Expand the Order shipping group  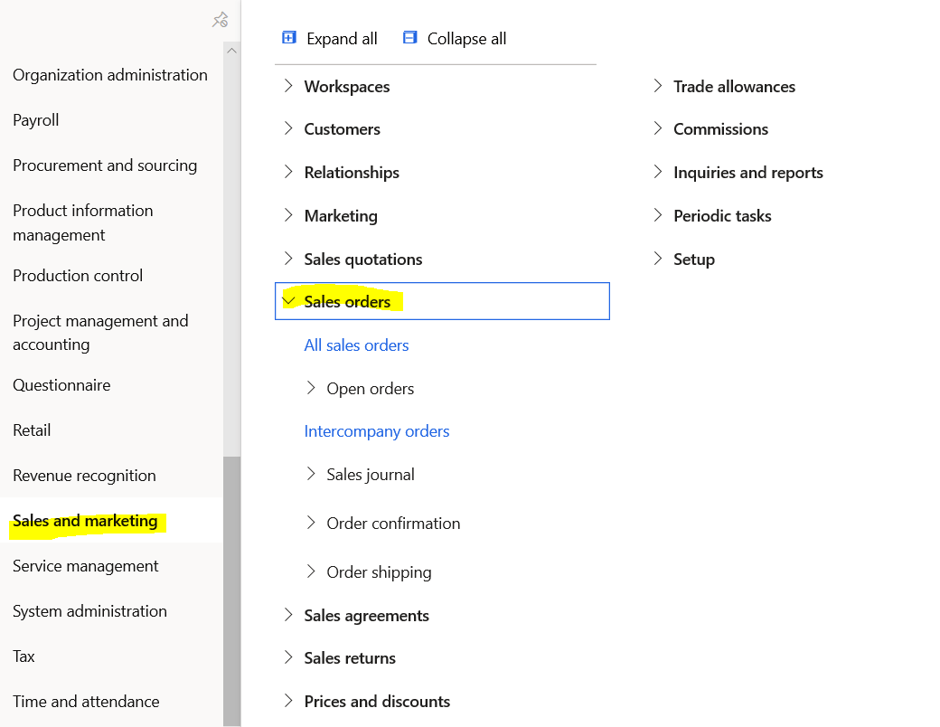[x=311, y=572]
